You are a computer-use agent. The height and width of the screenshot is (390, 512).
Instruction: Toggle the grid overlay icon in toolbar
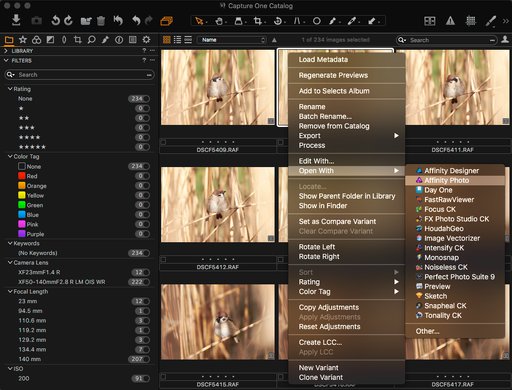tap(470, 21)
